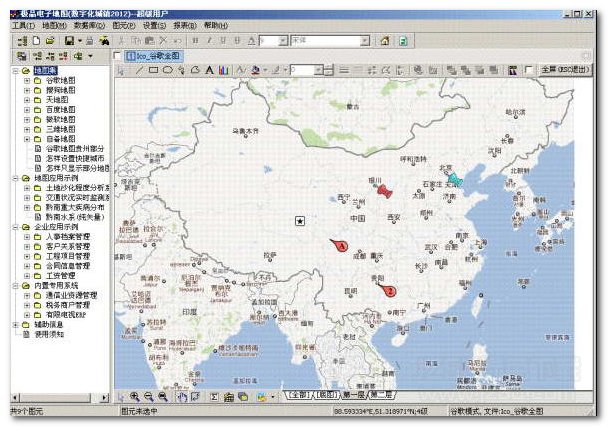Open the save button dropdown arrow
608x427 pixels.
click(80, 40)
